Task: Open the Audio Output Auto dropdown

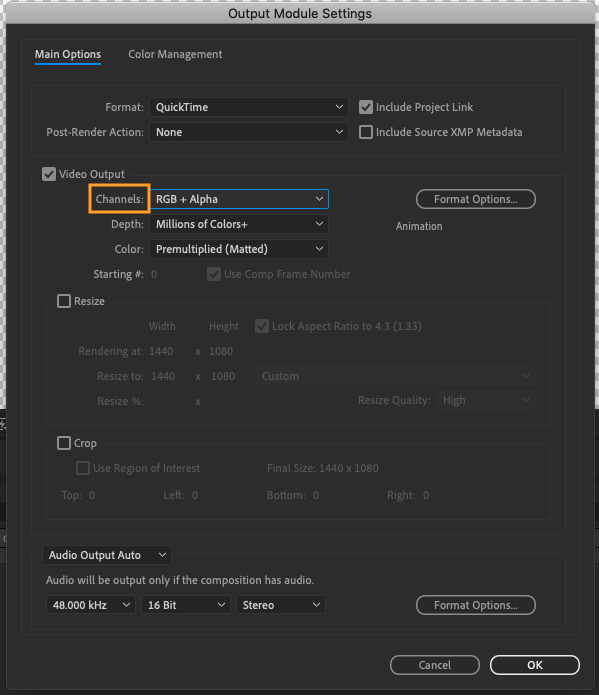Action: [x=107, y=555]
